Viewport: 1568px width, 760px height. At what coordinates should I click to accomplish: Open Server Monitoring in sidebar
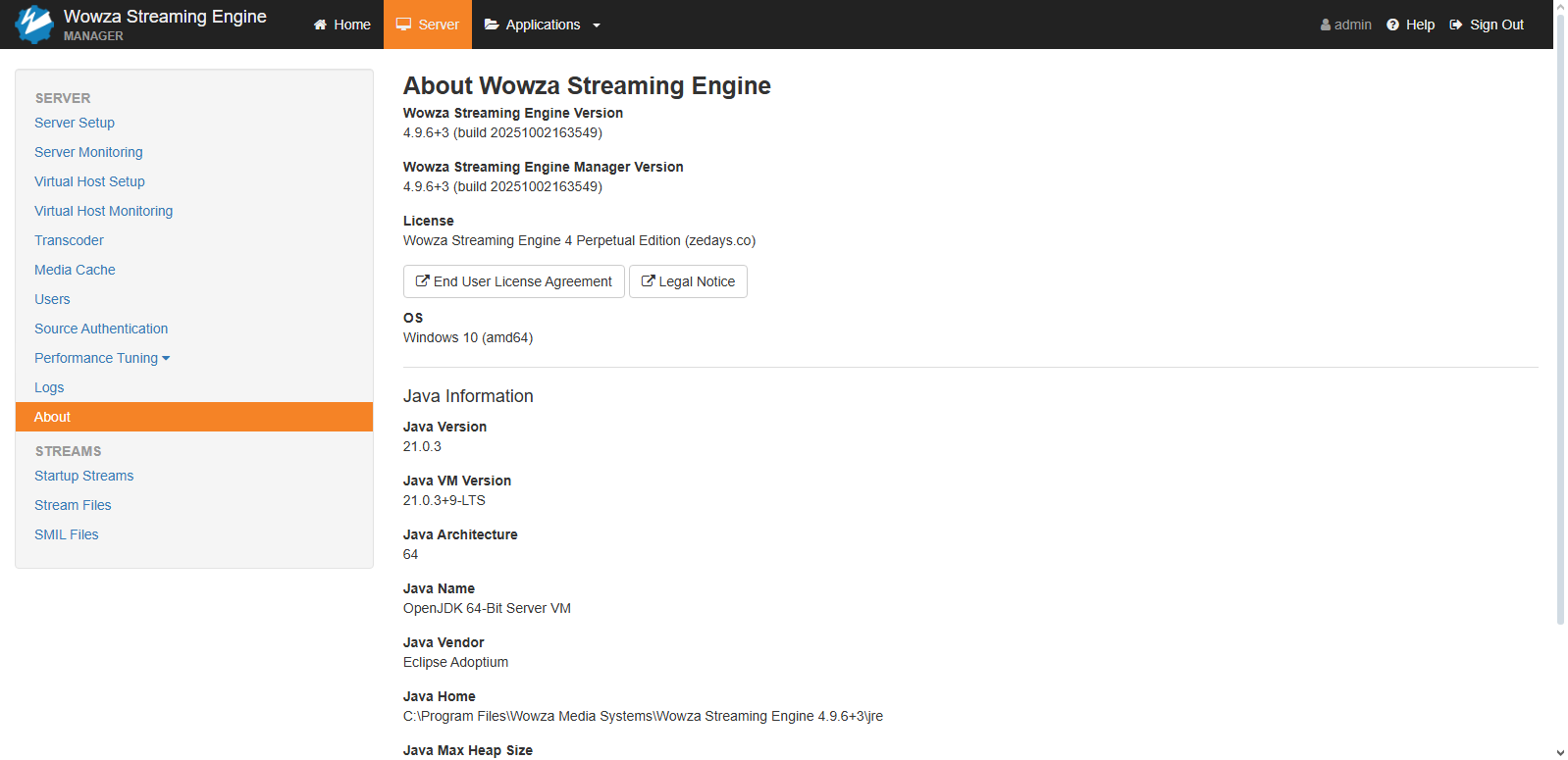88,152
